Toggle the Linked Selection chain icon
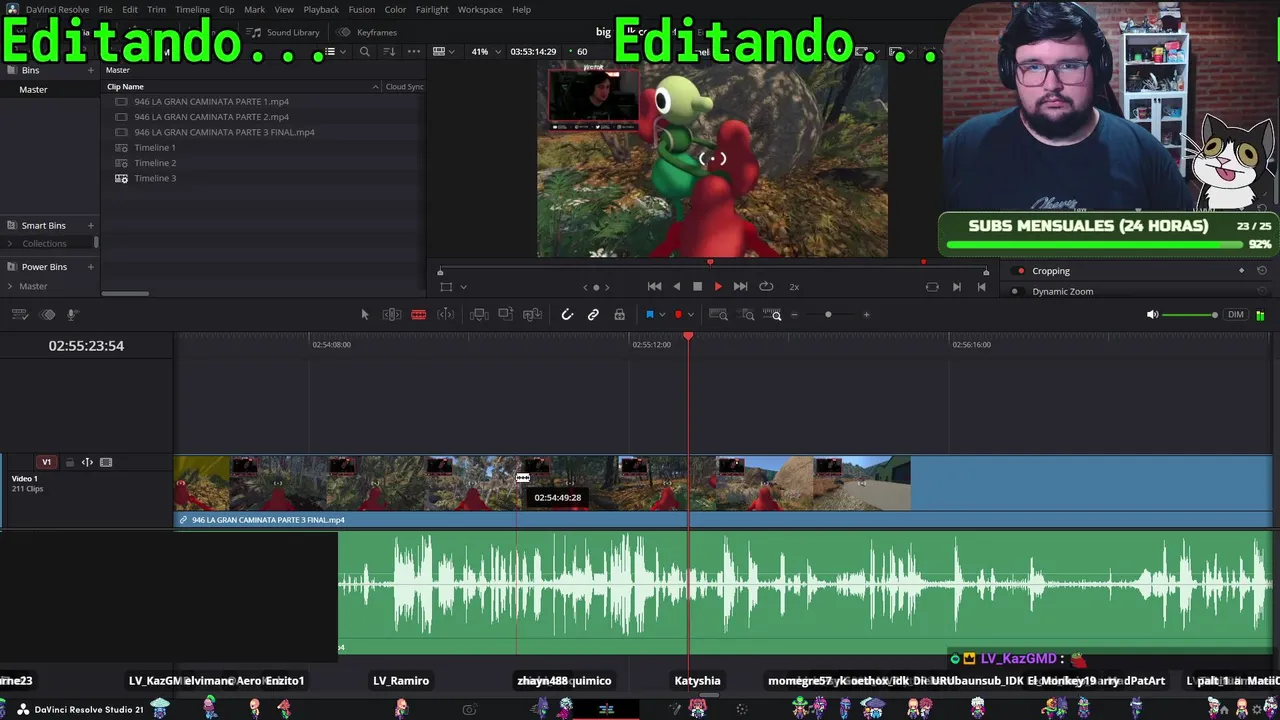This screenshot has width=1280, height=720. [593, 315]
